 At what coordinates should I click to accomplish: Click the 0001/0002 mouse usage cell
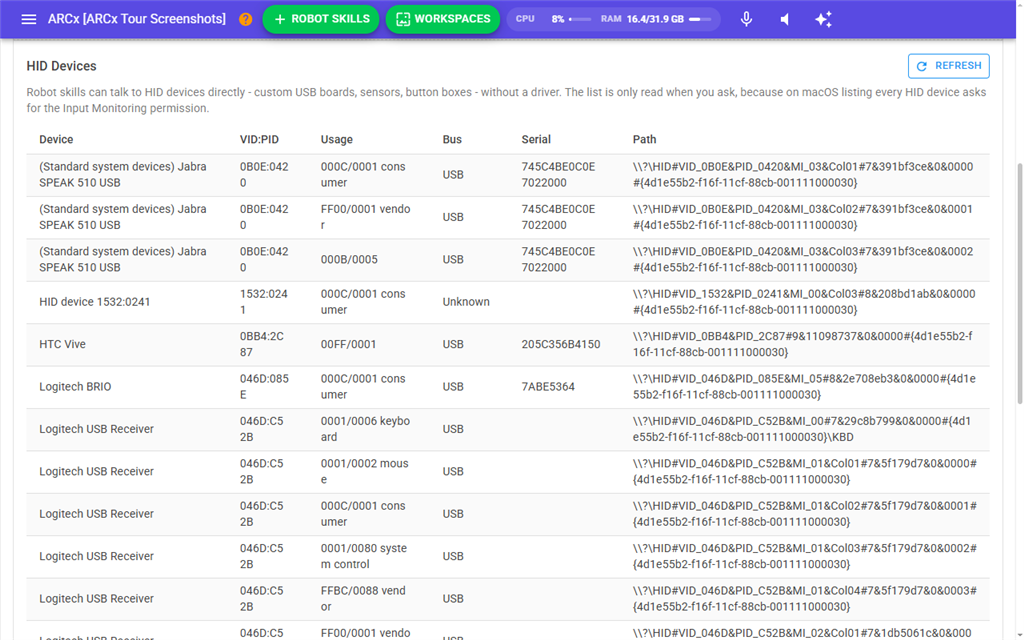[x=364, y=472]
